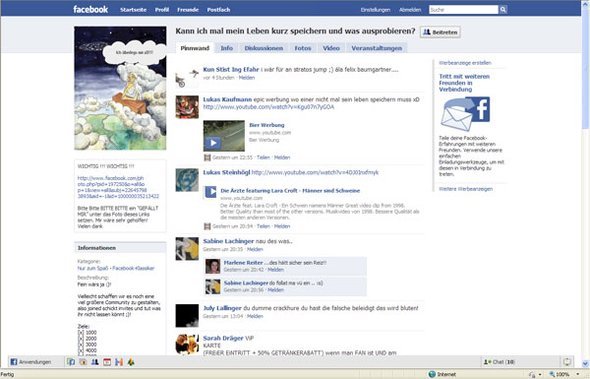Click into the Suche search field
Image resolution: width=590 pixels, height=379 pixels.
(464, 10)
